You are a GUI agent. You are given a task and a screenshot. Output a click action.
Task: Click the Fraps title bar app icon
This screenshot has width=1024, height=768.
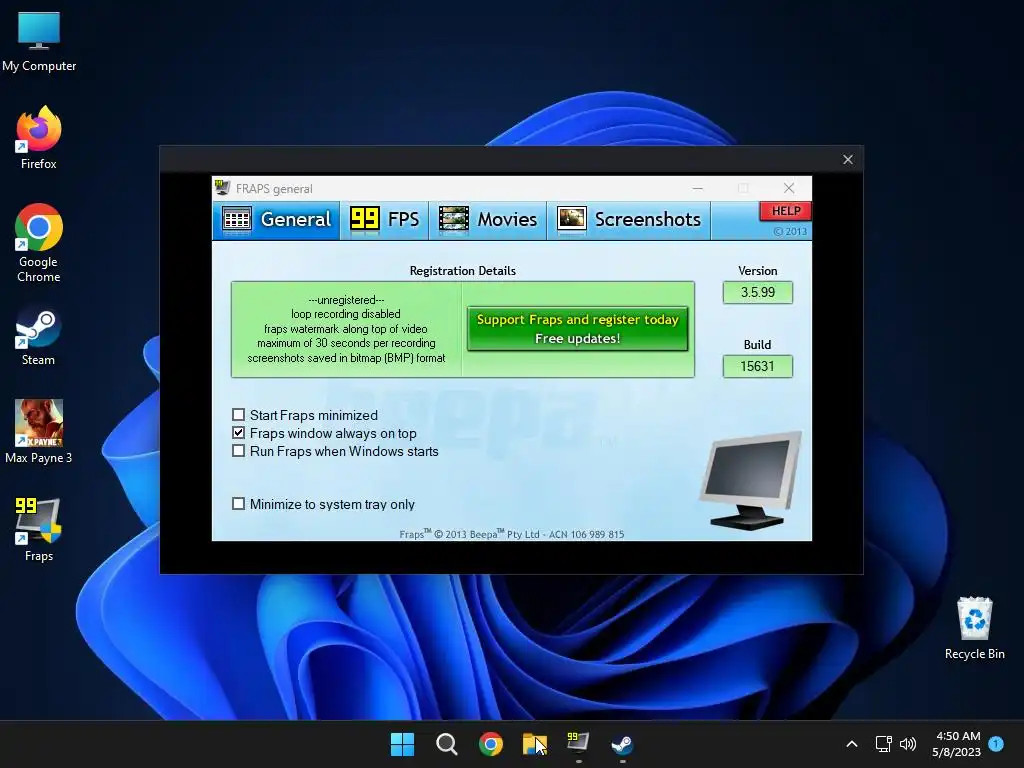[x=222, y=188]
